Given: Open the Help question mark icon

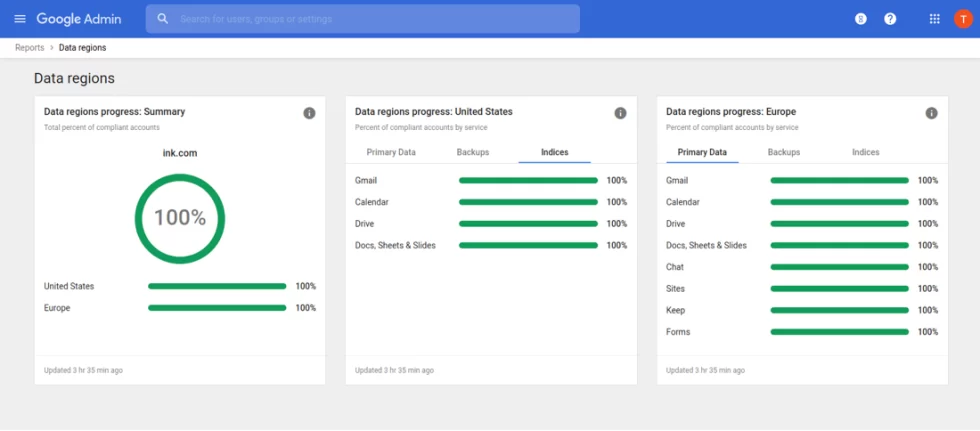Looking at the screenshot, I should click(890, 19).
